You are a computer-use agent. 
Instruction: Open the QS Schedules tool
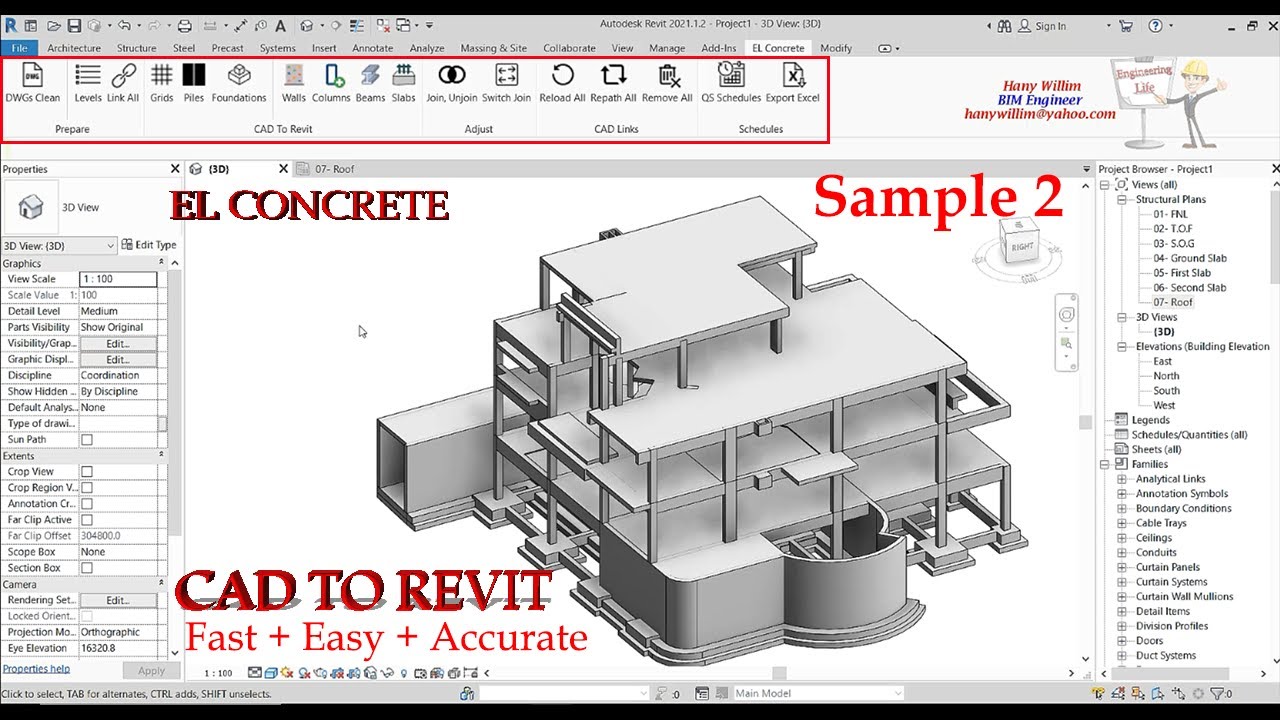pyautogui.click(x=731, y=83)
